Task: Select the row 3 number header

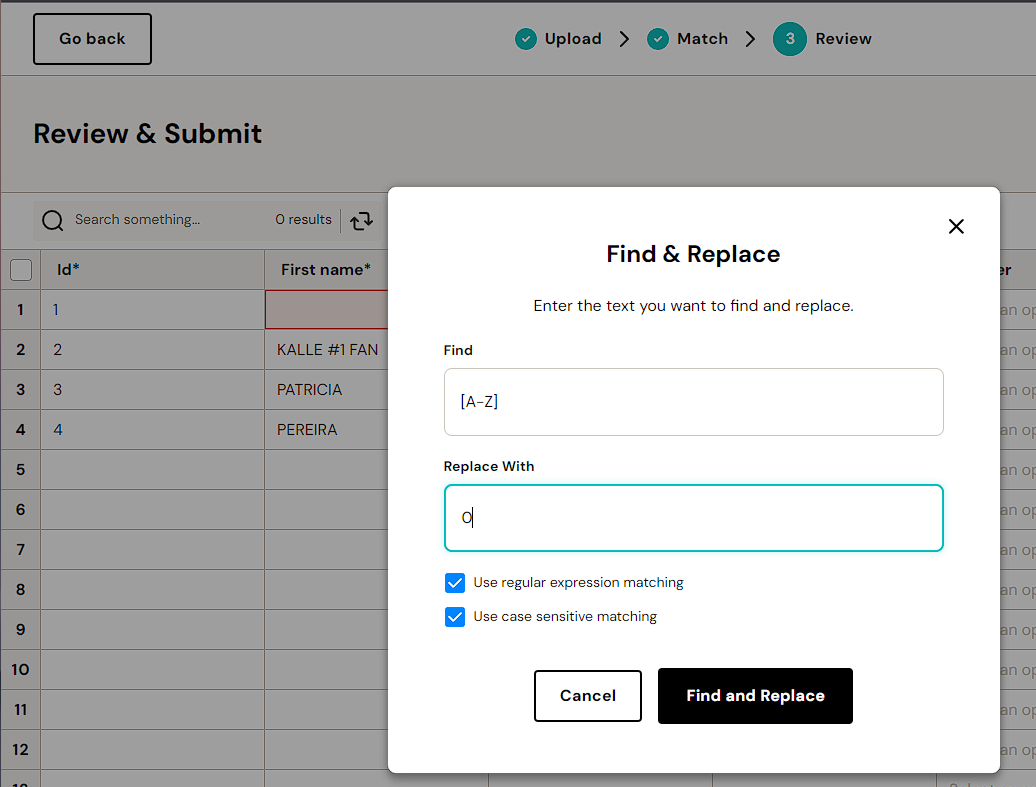Action: point(21,390)
